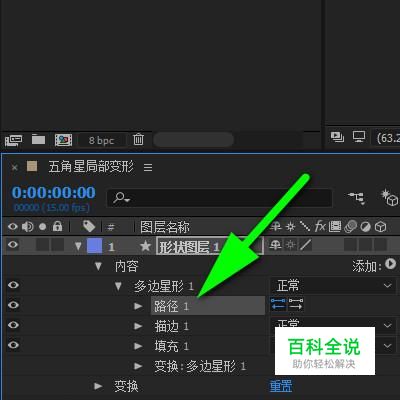The height and width of the screenshot is (400, 400).
Task: Open the composition mini-flowchart icon
Action: point(356,198)
